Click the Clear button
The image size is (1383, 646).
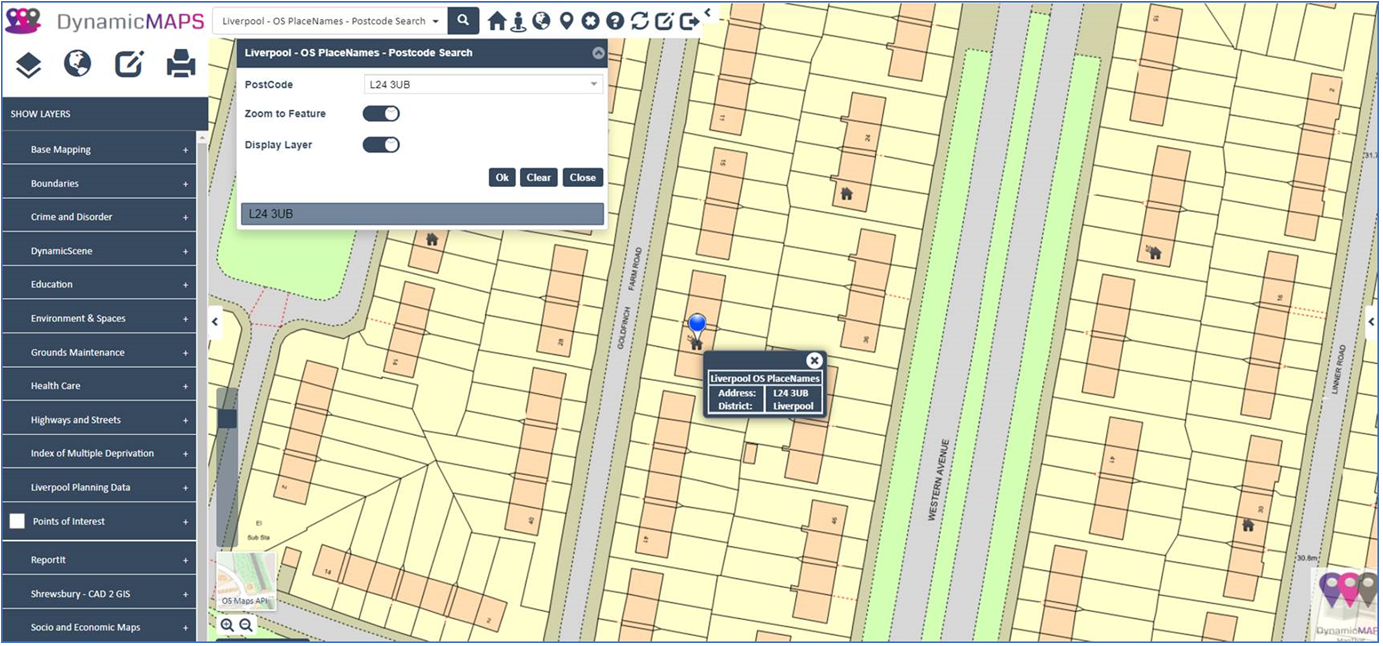pyautogui.click(x=539, y=177)
